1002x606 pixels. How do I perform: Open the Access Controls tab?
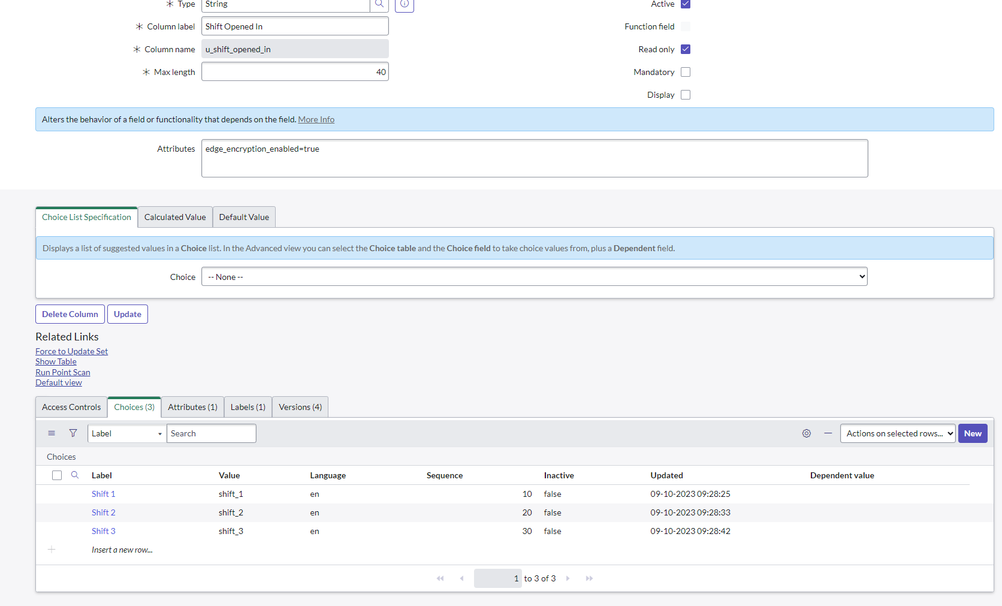72,407
